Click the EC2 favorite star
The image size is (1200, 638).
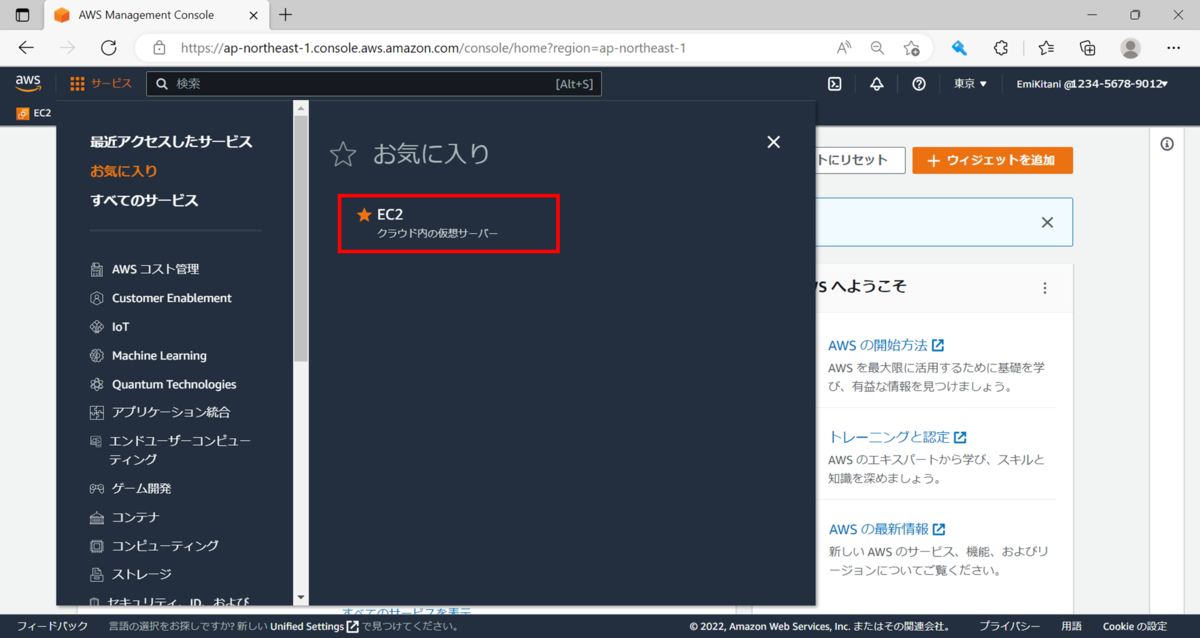pyautogui.click(x=364, y=214)
